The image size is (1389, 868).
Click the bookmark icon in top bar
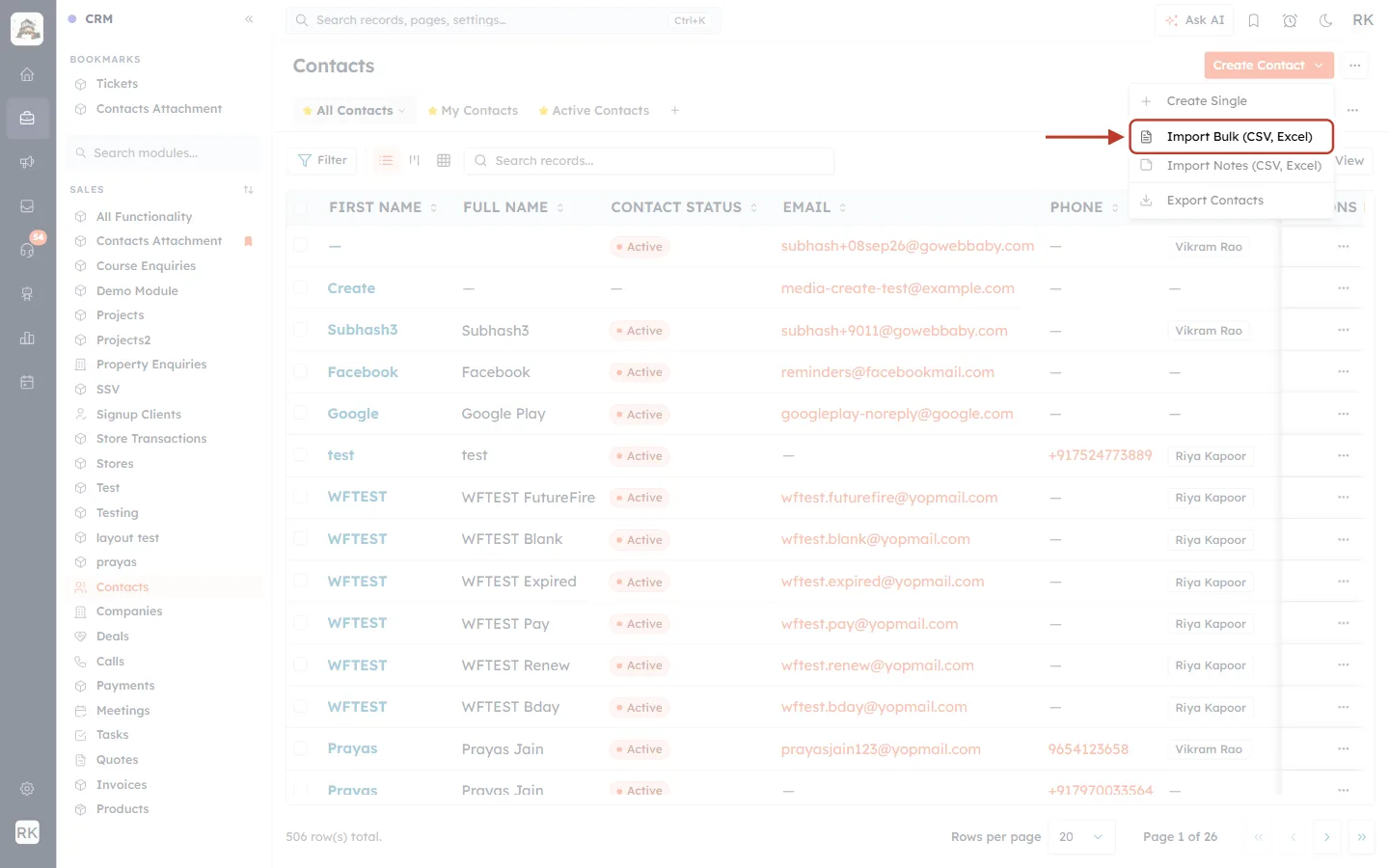[1254, 20]
